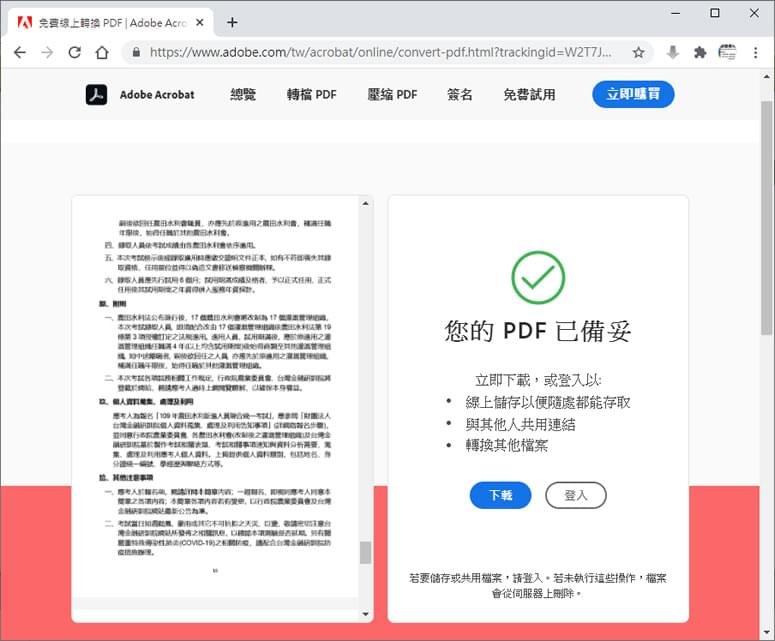Click the 登入 sign-in button

[576, 495]
